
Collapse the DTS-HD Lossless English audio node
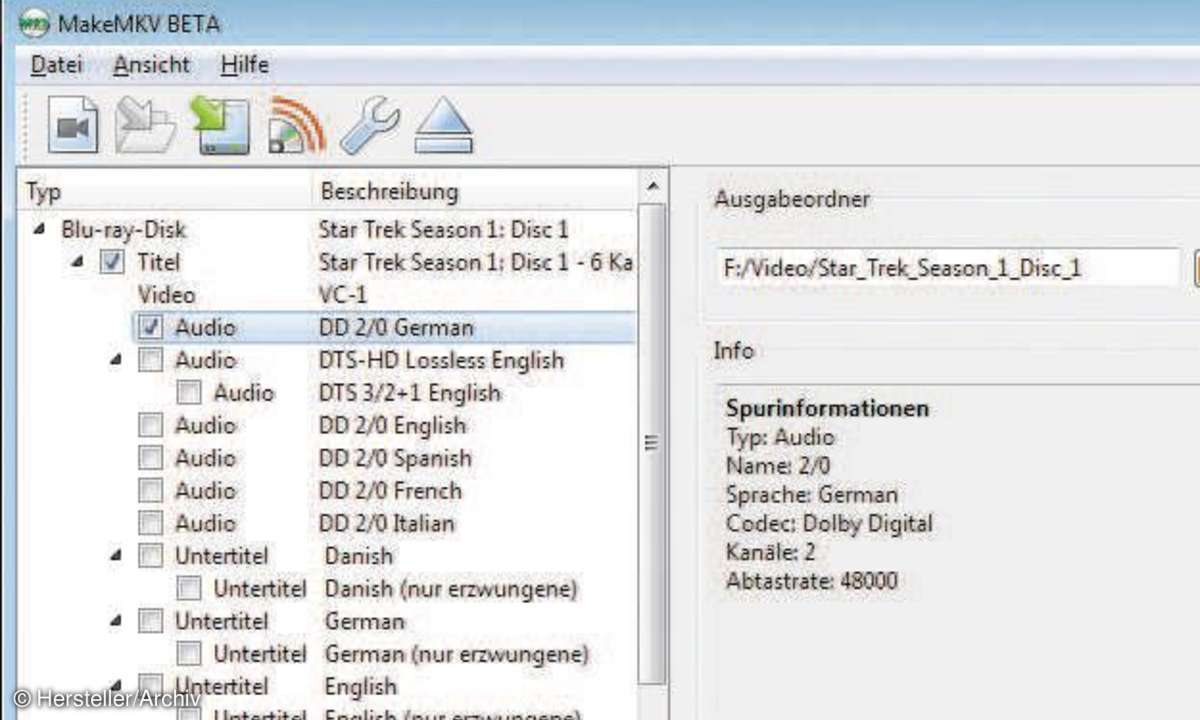click(x=116, y=360)
